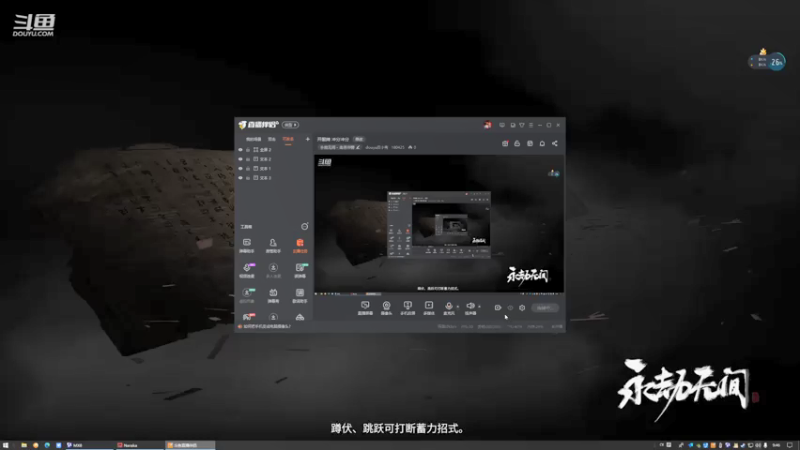Open the room assistant person tool
Image resolution: width=800 pixels, height=450 pixels.
[273, 245]
